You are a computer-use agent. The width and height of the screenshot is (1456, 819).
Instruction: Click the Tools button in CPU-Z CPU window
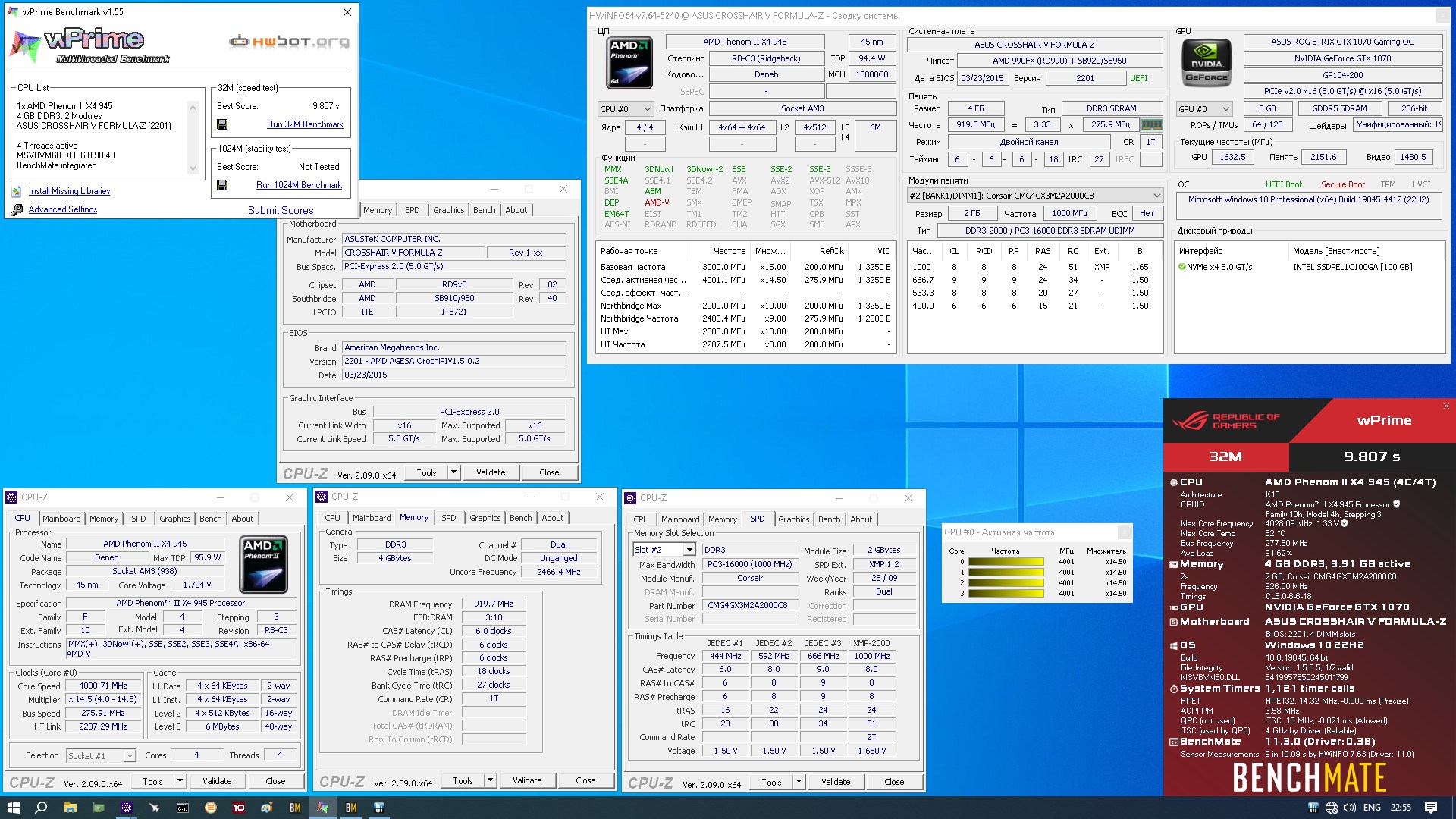click(x=152, y=781)
